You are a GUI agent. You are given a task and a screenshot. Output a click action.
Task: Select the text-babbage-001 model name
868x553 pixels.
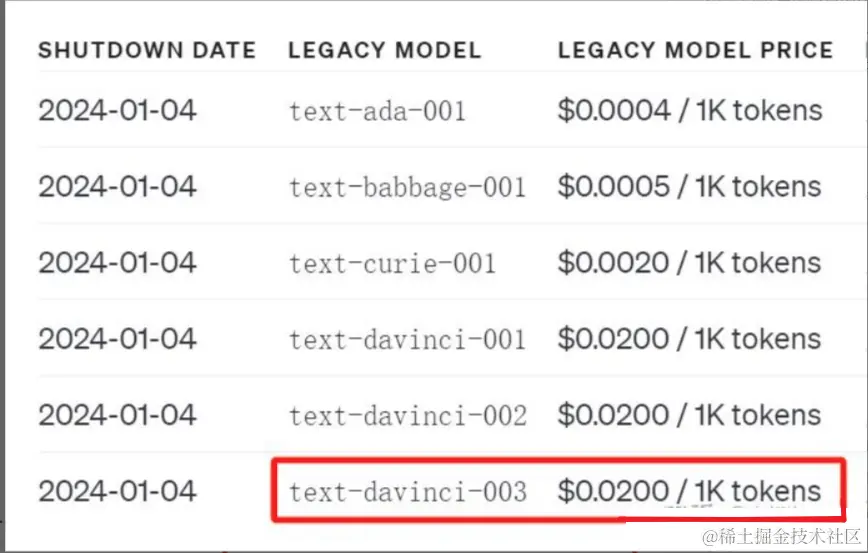tap(407, 187)
